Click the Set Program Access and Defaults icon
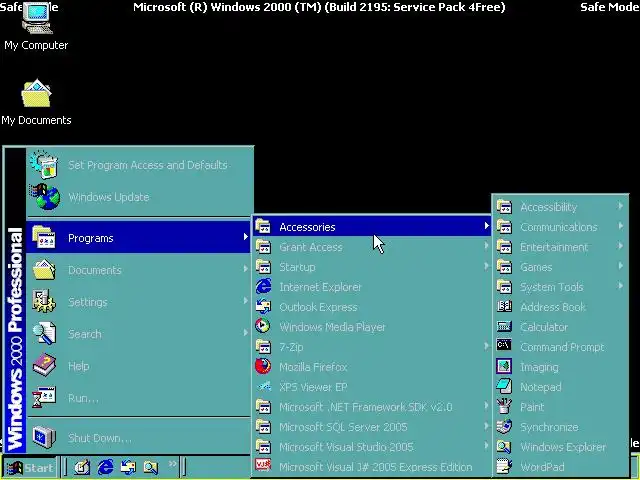 [44, 165]
